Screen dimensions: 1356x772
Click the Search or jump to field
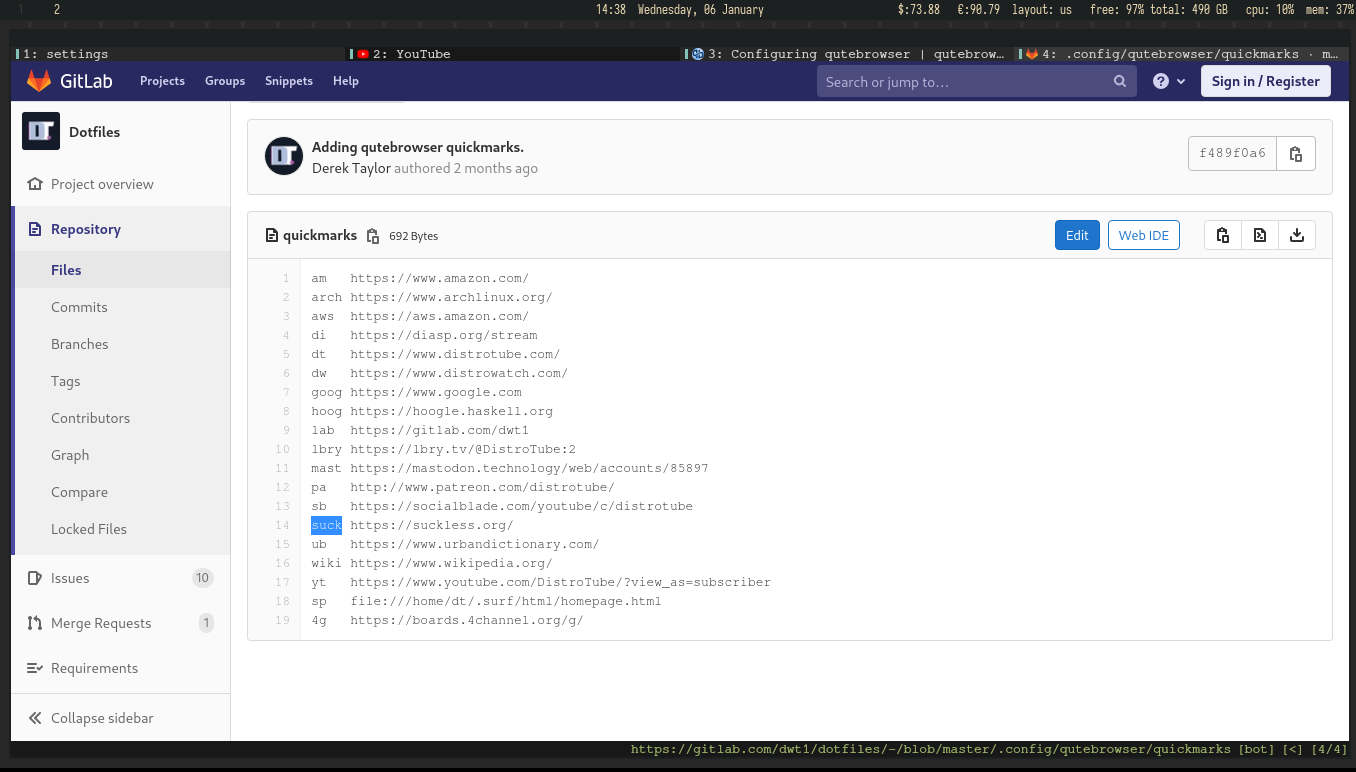(976, 82)
